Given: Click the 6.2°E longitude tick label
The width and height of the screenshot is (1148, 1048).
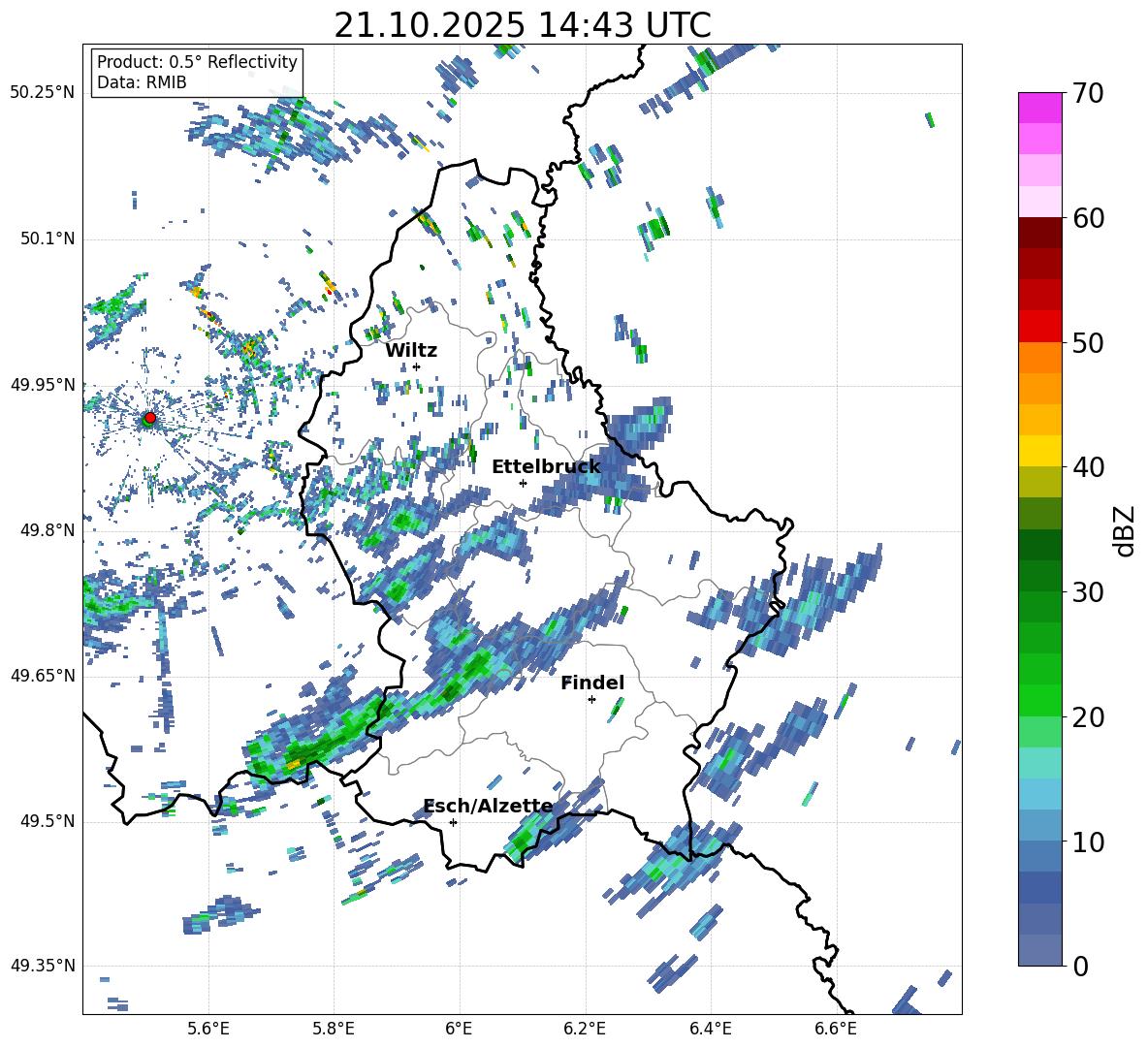Looking at the screenshot, I should (x=585, y=1029).
